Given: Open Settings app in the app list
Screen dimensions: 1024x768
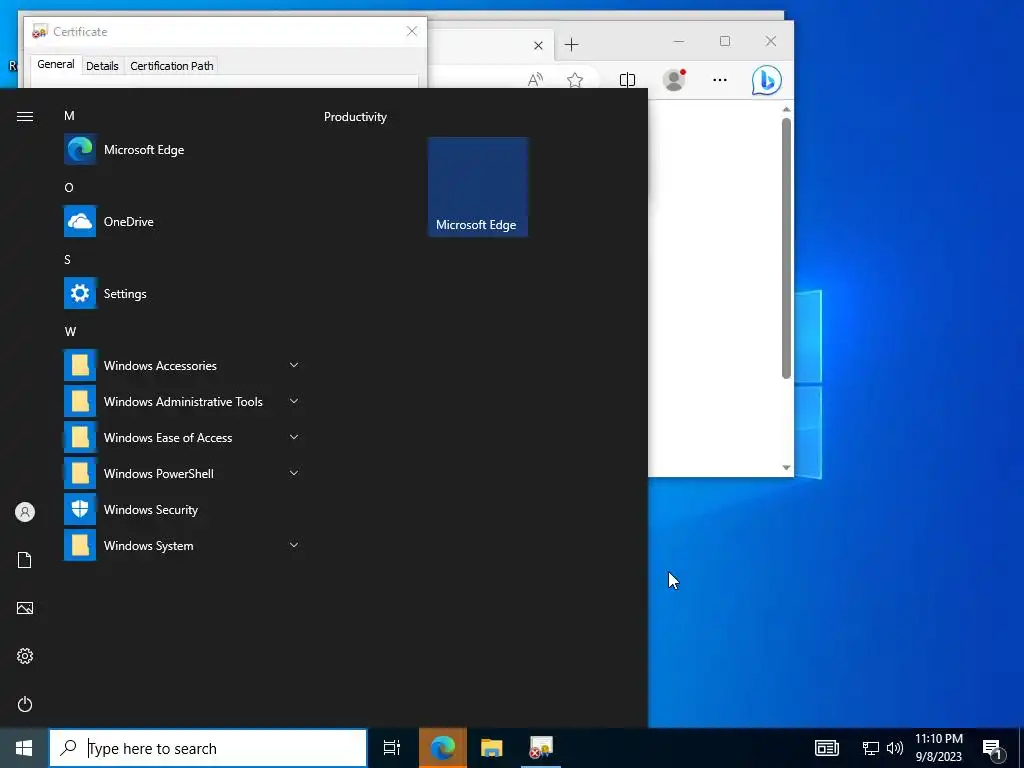Looking at the screenshot, I should [182, 293].
